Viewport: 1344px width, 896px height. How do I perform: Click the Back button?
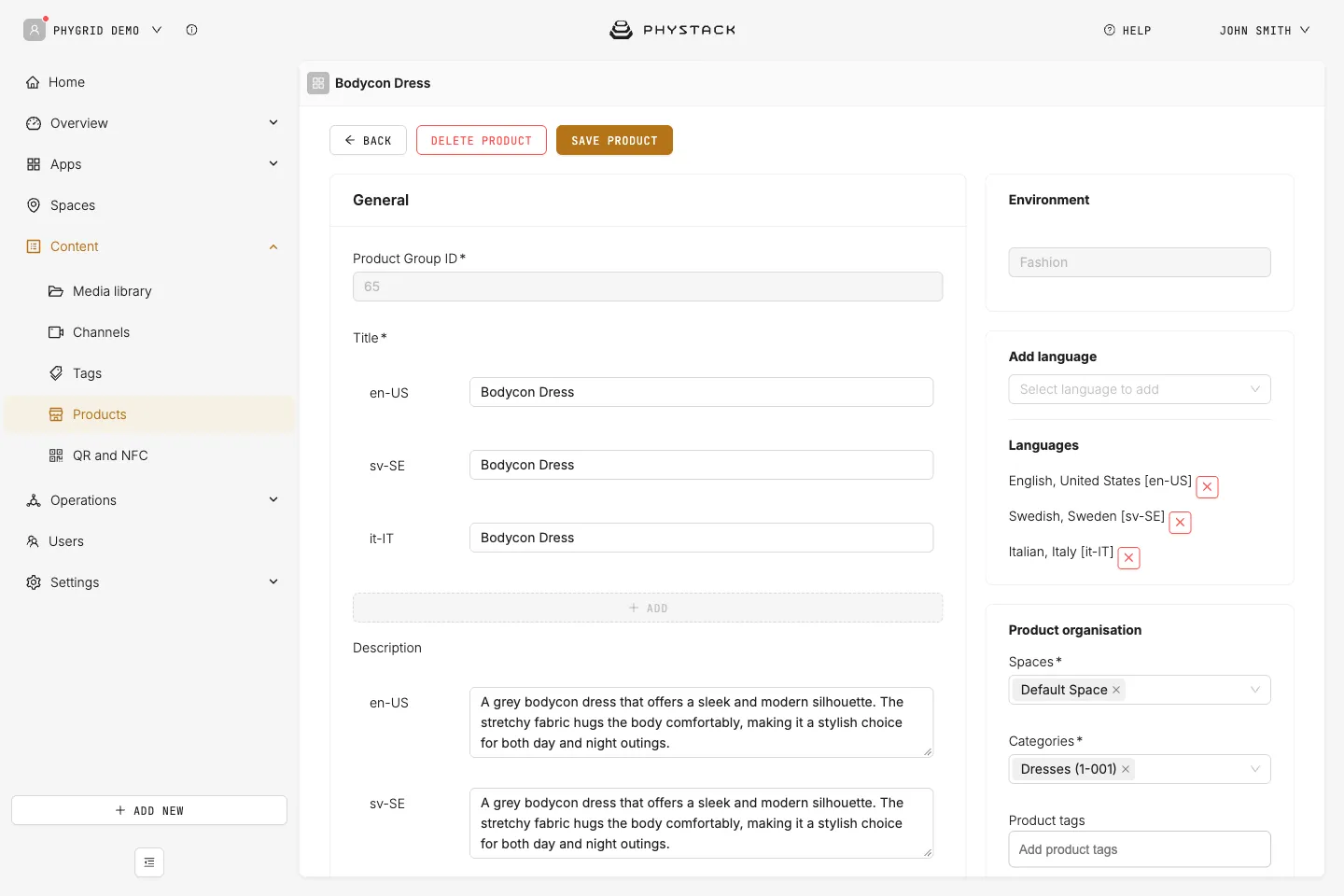368,140
